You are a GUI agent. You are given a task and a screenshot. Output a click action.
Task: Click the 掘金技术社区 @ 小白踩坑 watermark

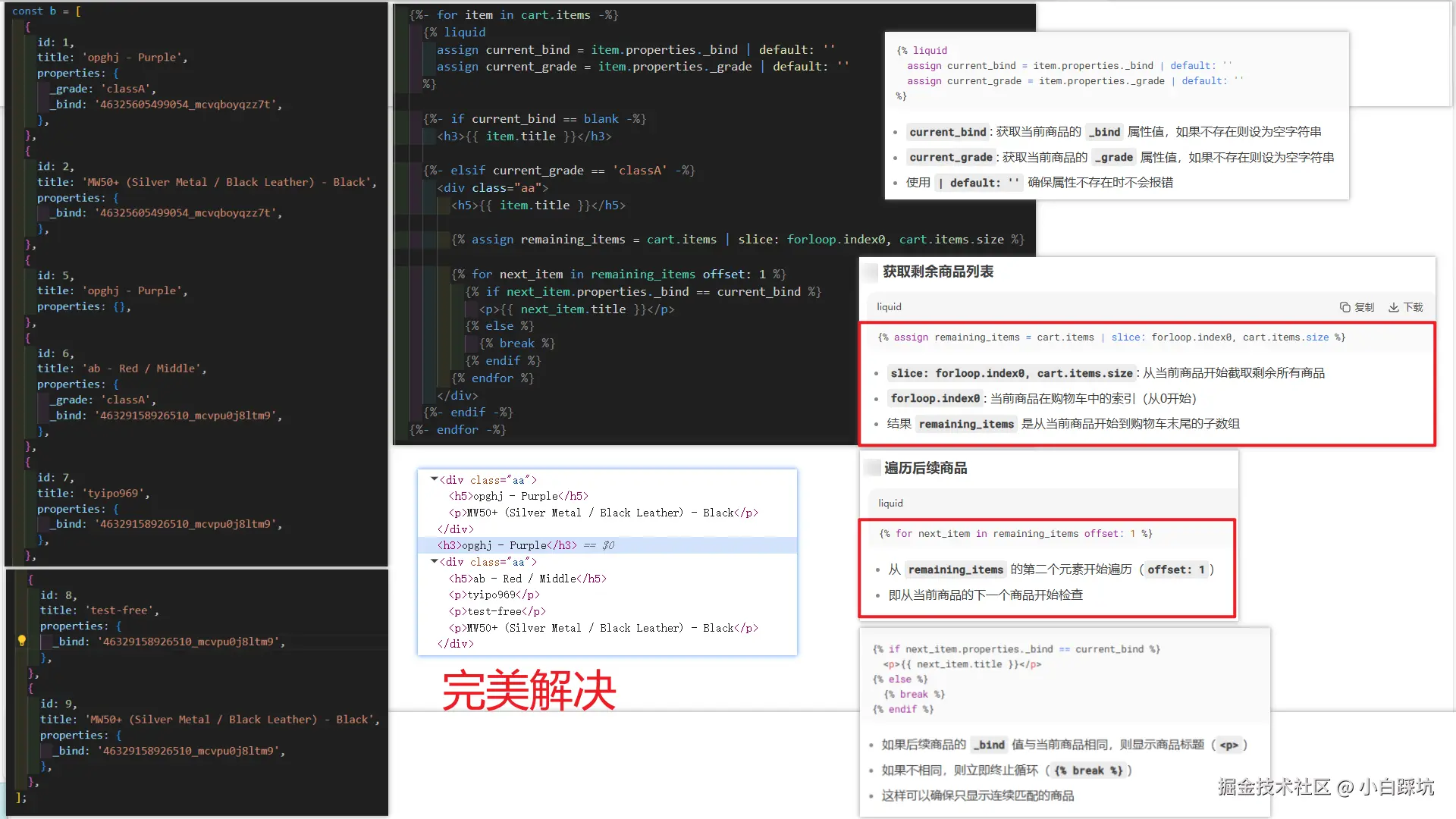1326,787
